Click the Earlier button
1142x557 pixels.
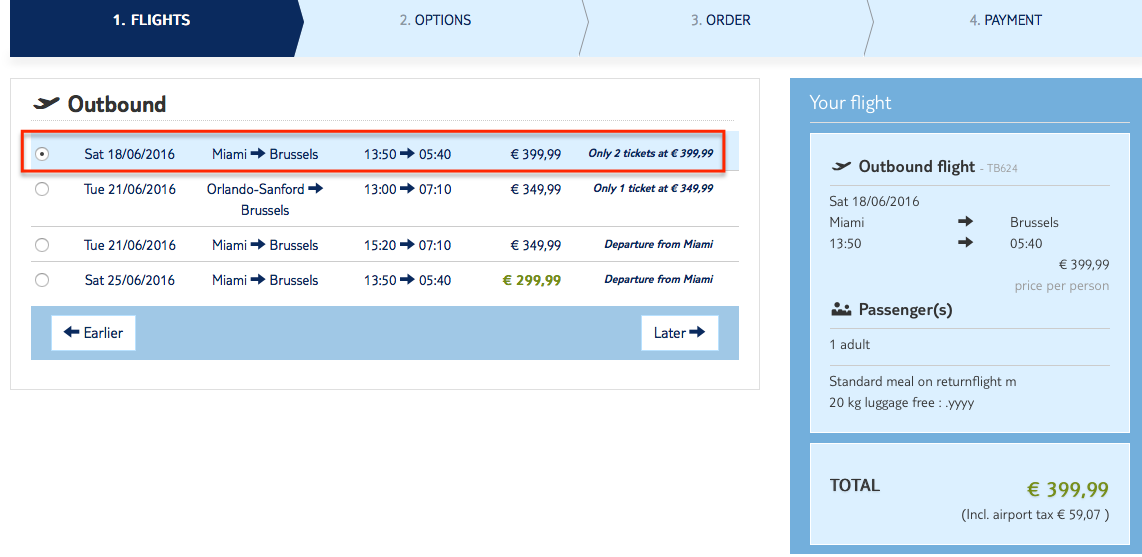[x=93, y=333]
